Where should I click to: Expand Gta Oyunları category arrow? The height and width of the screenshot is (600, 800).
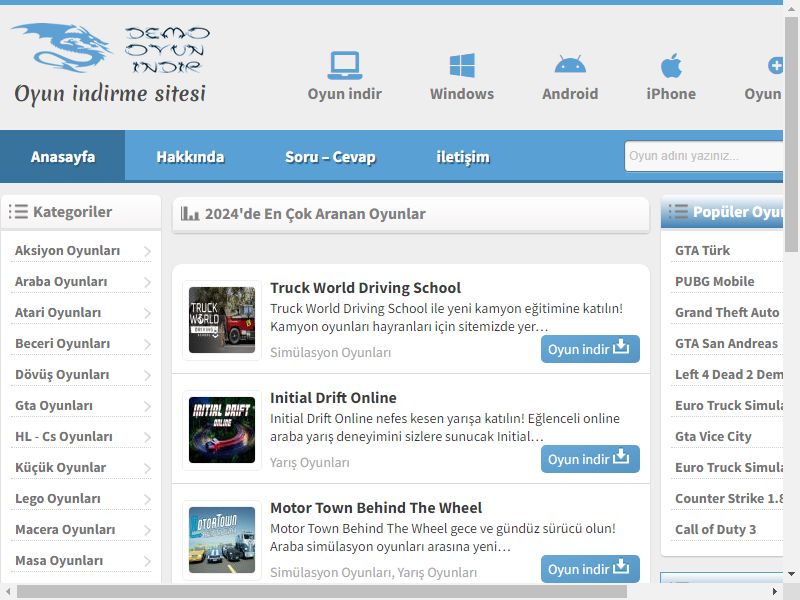tap(147, 406)
